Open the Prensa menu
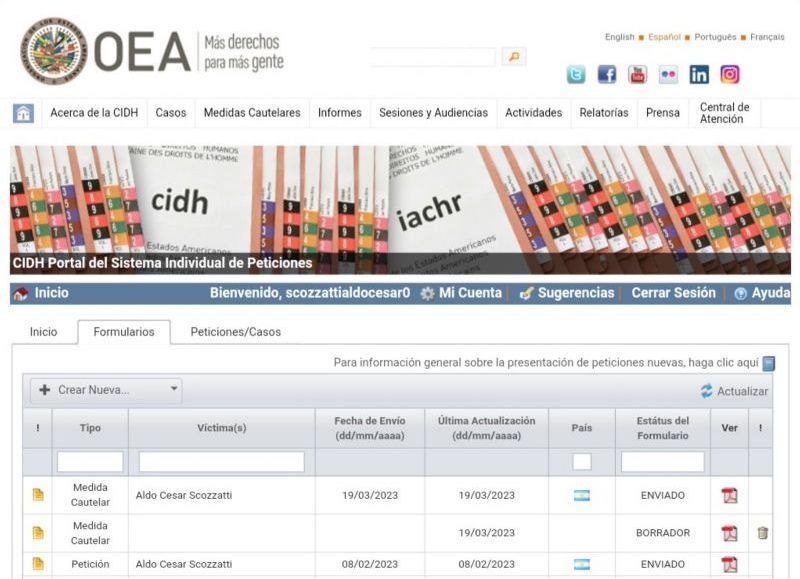The image size is (800, 579). click(x=663, y=113)
